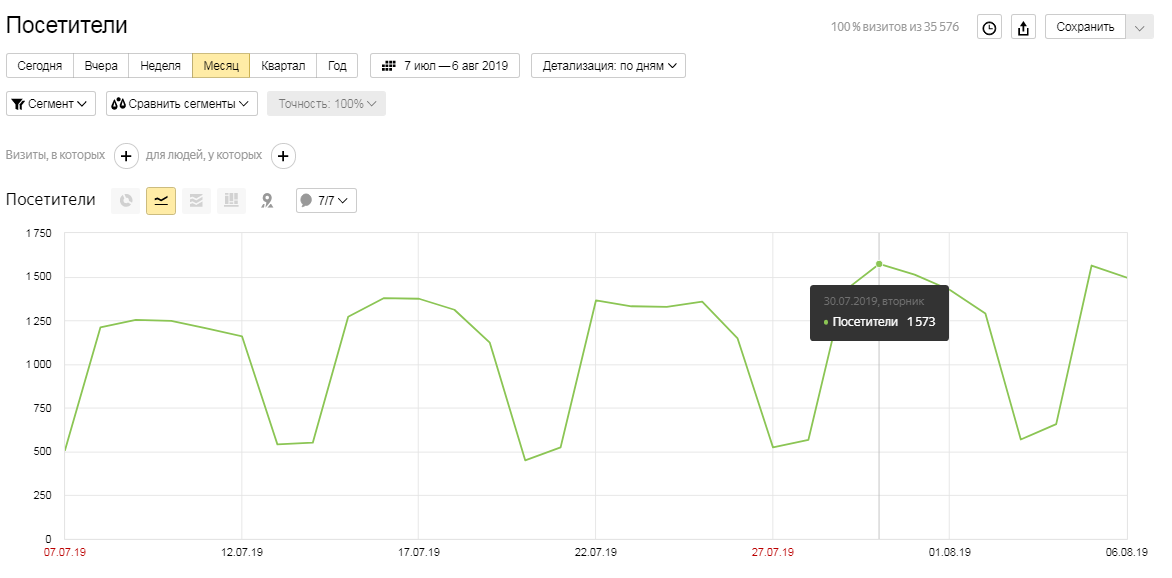Select the Год period tab
This screenshot has height=578, width=1172.
coord(337,65)
